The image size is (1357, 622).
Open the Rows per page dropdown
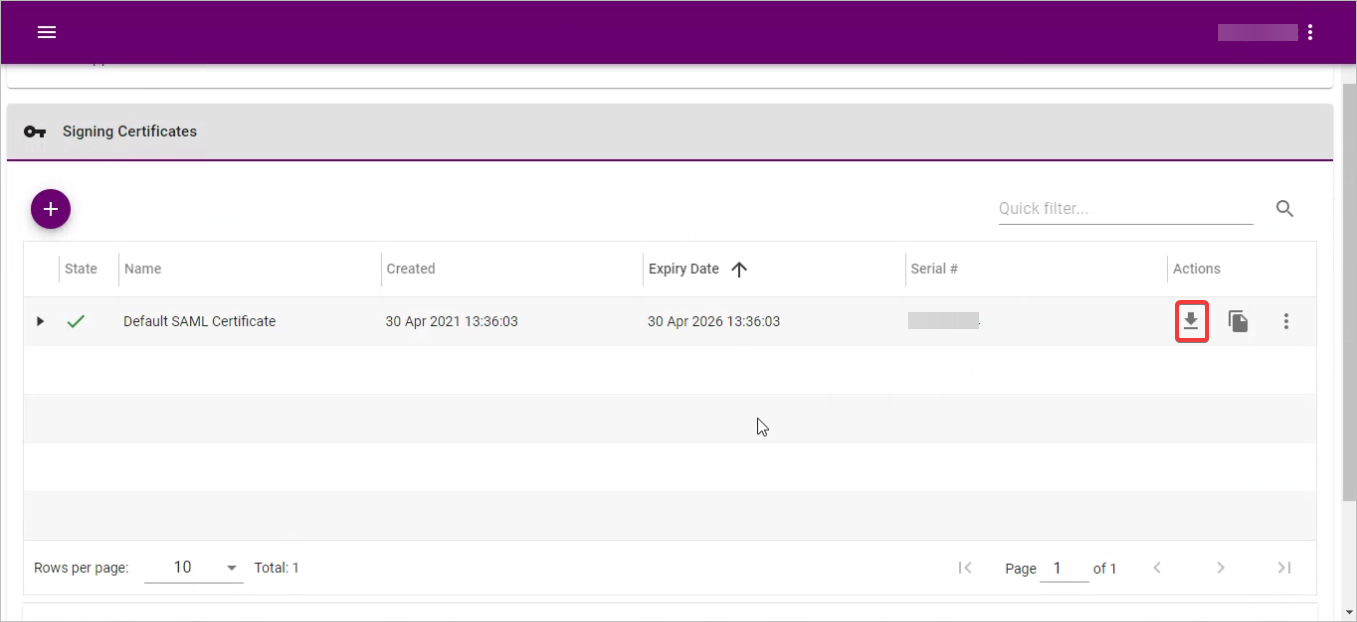tap(194, 568)
